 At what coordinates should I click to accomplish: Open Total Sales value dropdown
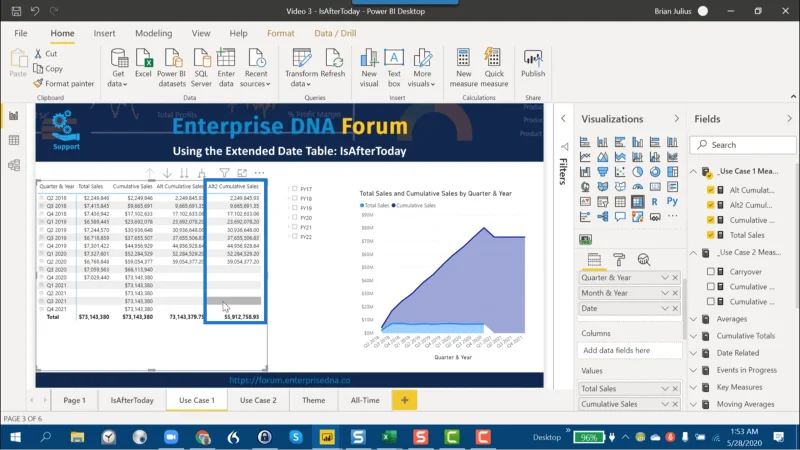(665, 389)
